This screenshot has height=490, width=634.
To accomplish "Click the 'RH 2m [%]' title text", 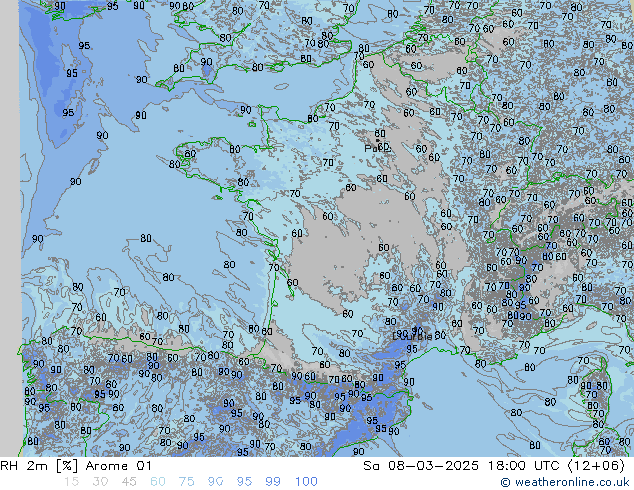I will pyautogui.click(x=39, y=466).
